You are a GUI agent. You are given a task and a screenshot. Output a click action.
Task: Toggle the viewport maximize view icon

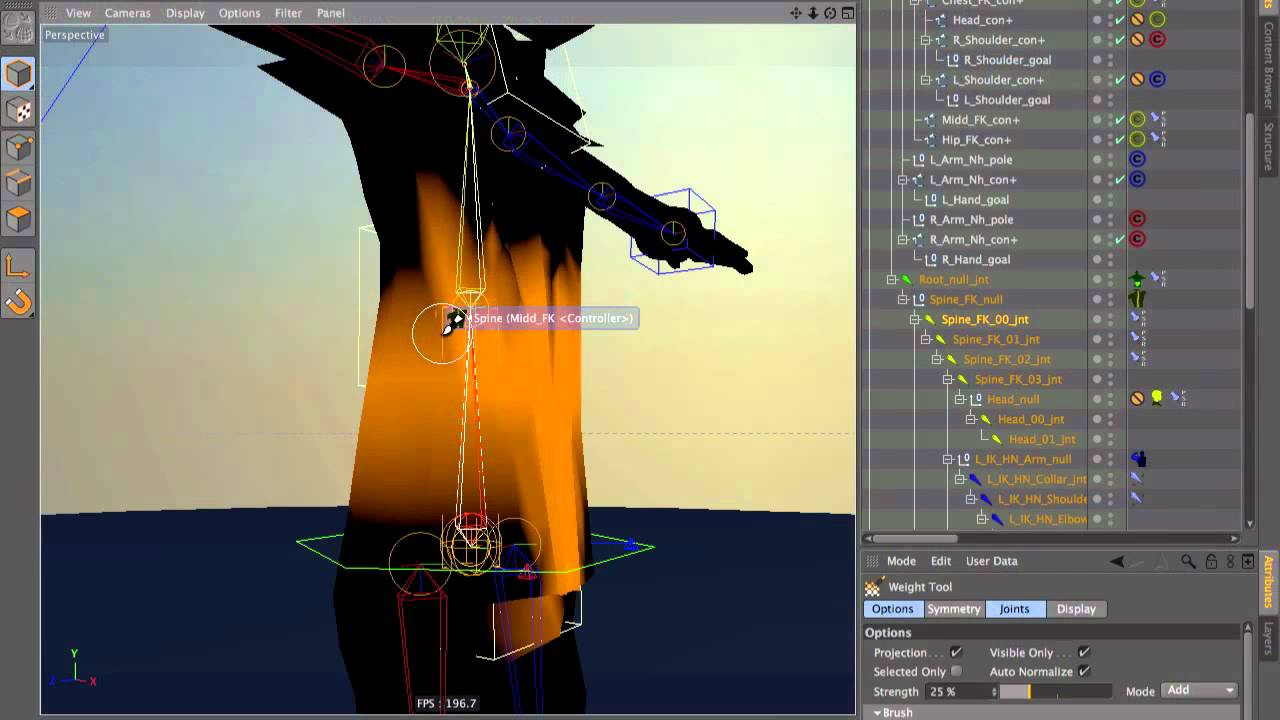click(848, 13)
